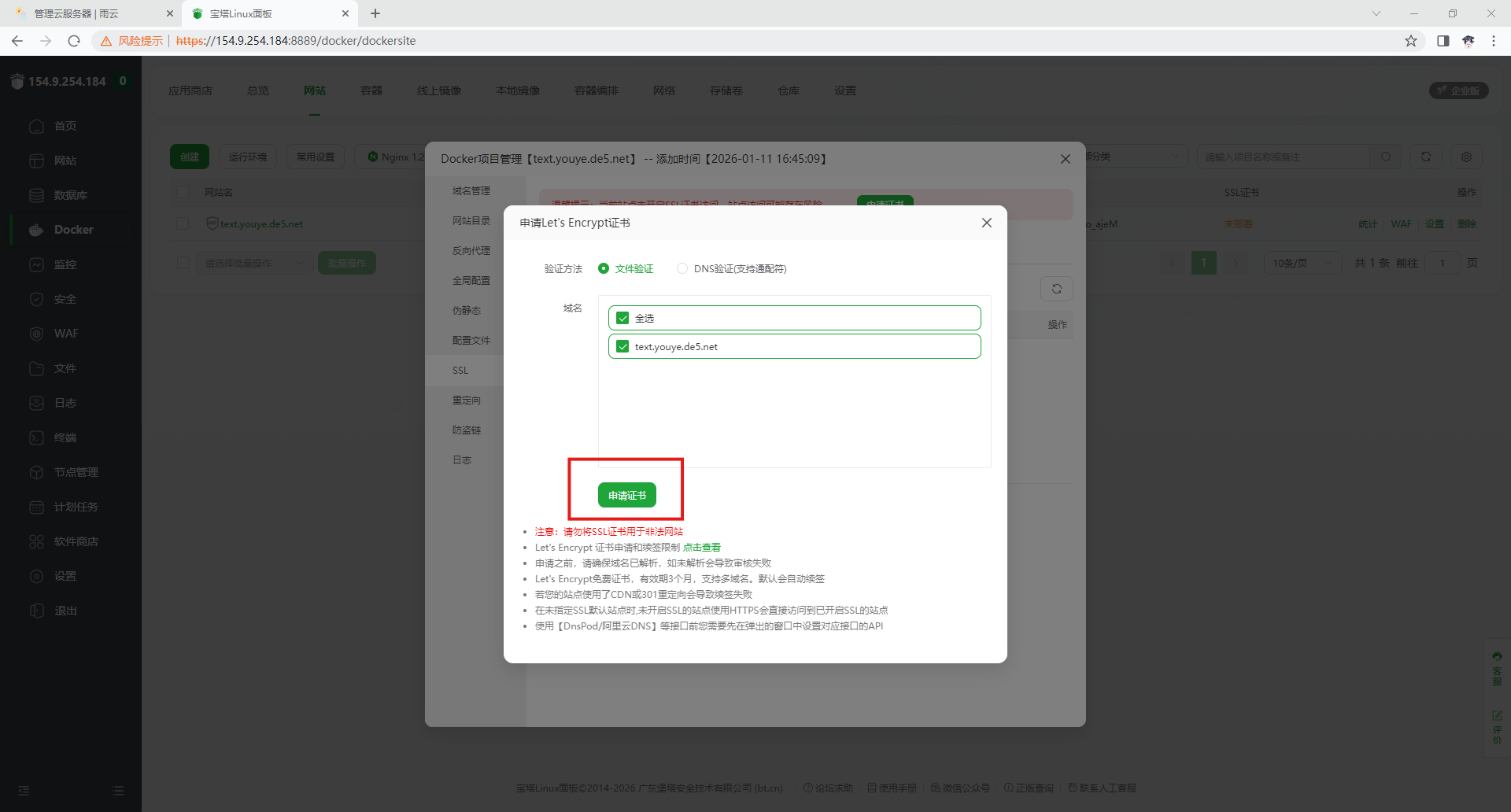This screenshot has height=812, width=1511.
Task: Open a new browser tab
Action: 375,13
